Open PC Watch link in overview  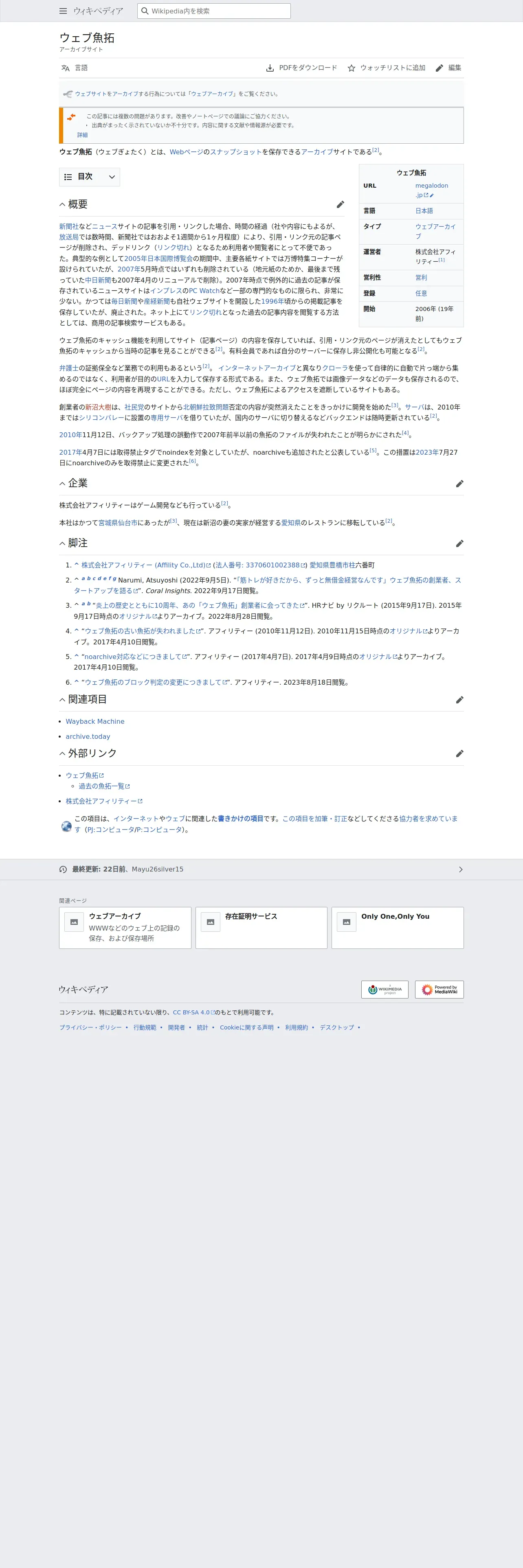click(x=204, y=291)
